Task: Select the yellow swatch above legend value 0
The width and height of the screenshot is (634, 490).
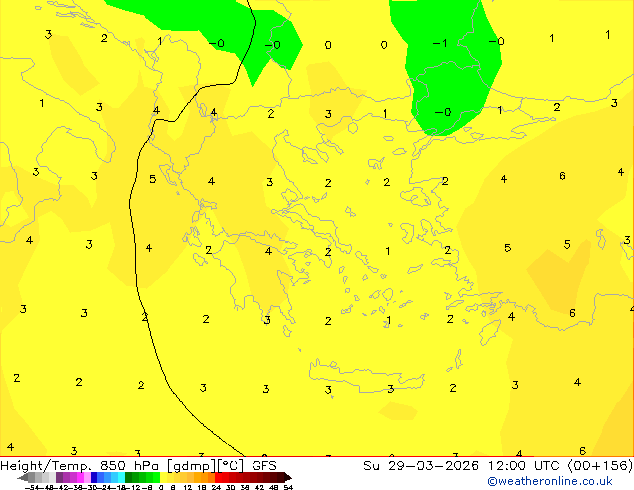Action: click(163, 478)
